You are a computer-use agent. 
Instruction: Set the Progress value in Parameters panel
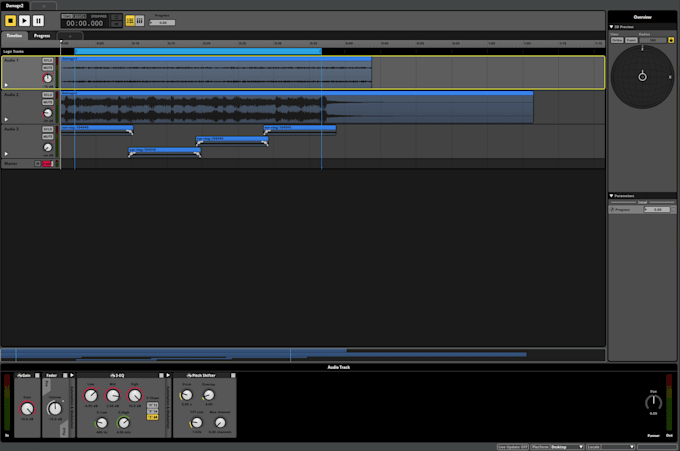click(x=657, y=209)
